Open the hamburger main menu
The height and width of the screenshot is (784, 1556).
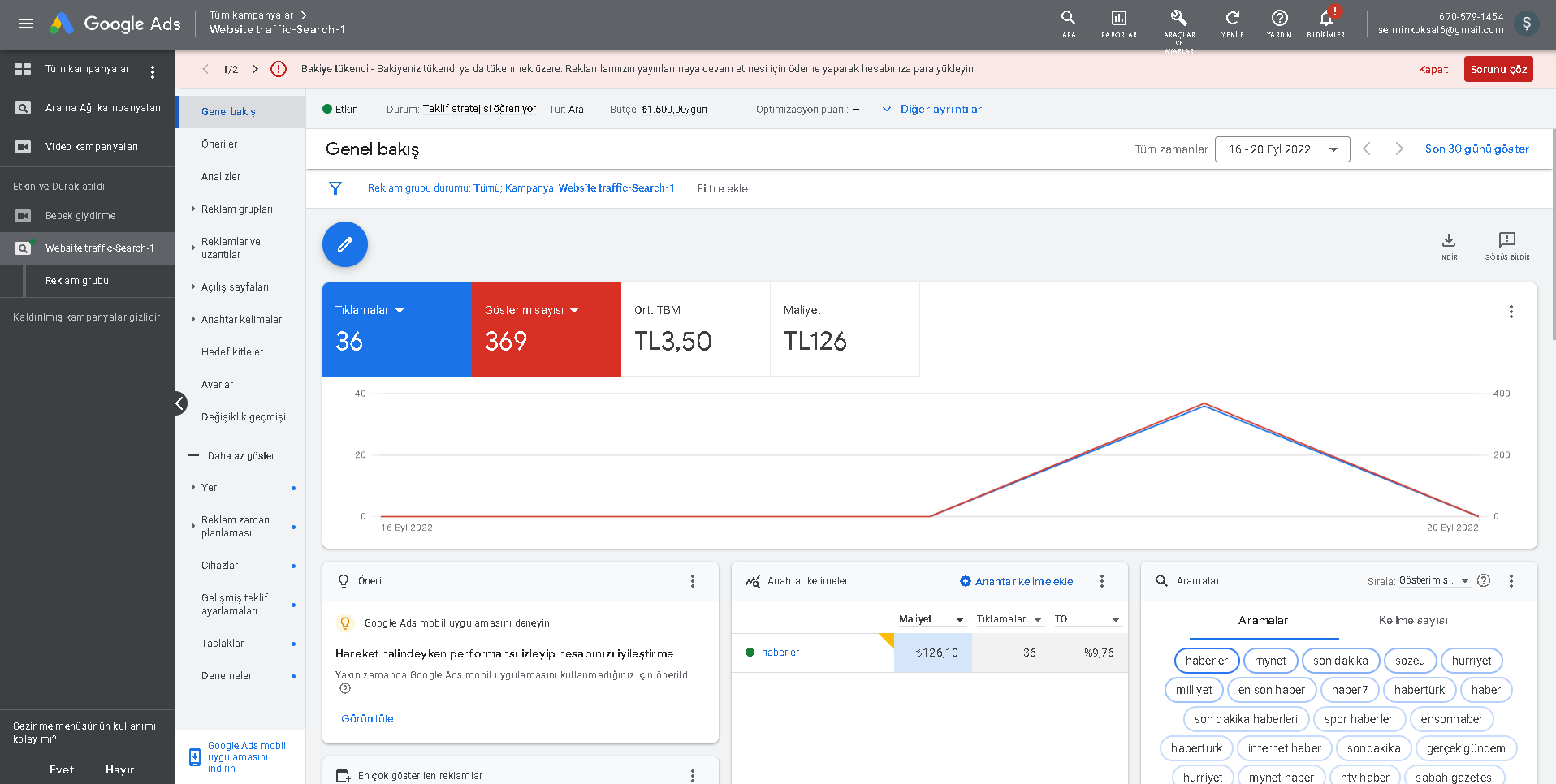[26, 24]
